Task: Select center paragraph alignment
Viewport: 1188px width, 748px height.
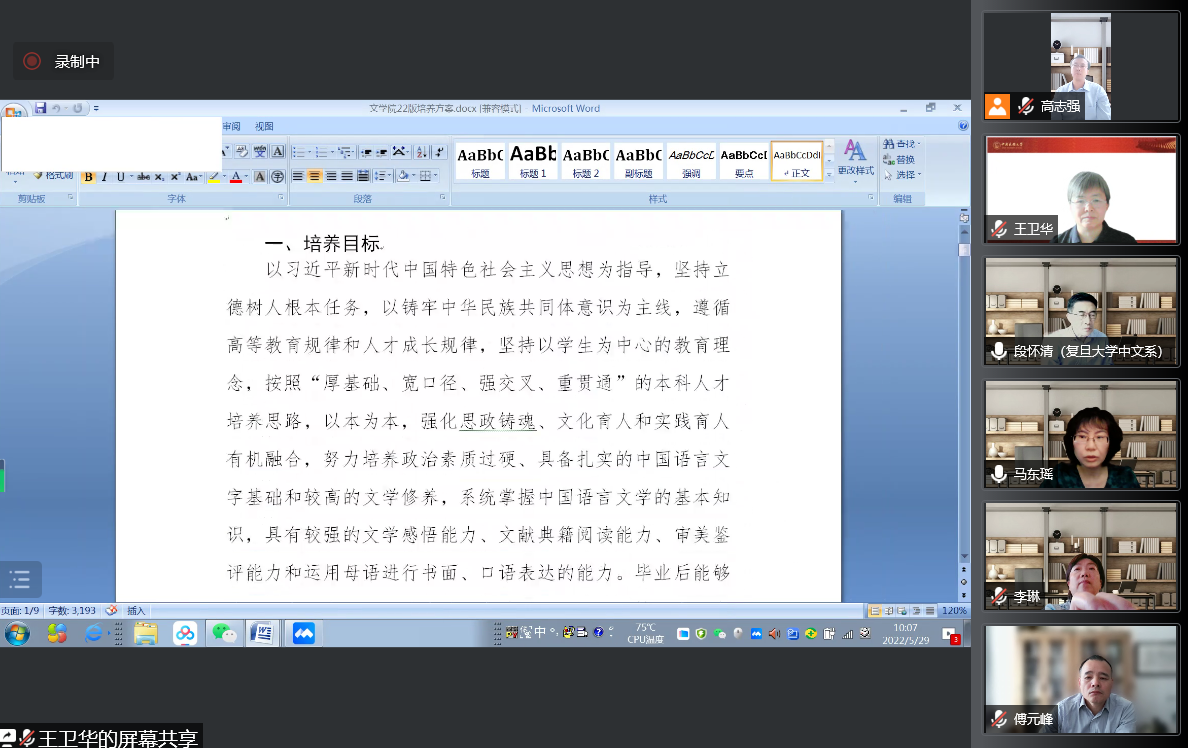Action: (x=314, y=177)
